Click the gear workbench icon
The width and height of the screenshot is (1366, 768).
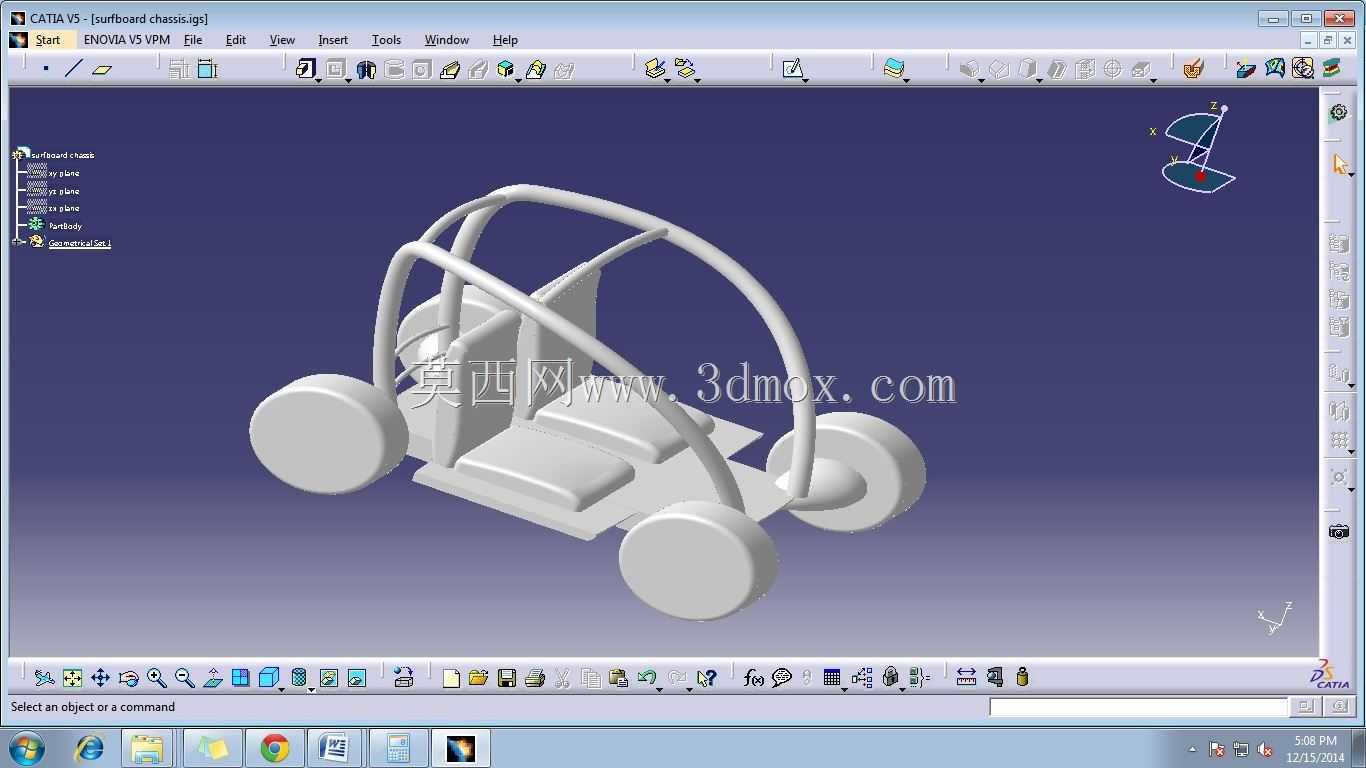(x=1339, y=113)
